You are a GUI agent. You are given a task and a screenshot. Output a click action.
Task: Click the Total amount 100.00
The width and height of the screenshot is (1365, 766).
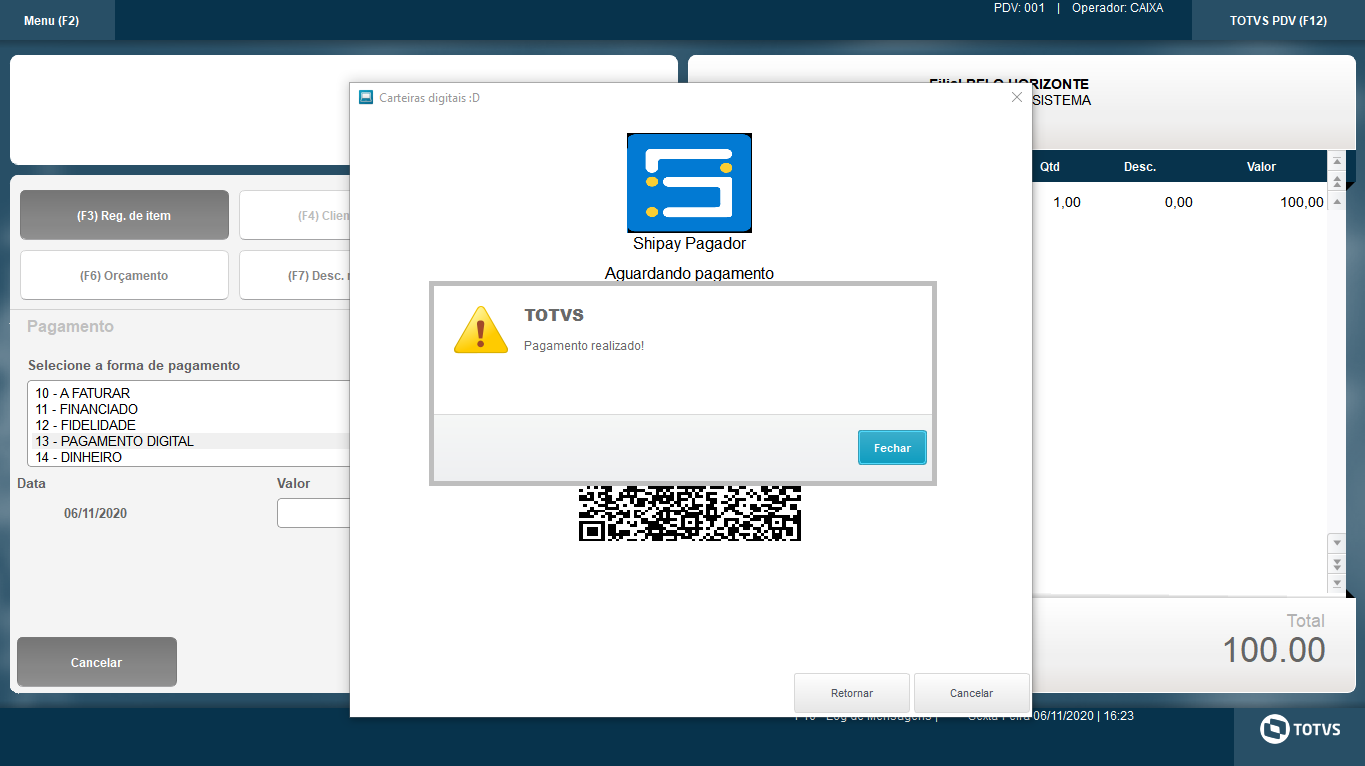(x=1274, y=650)
